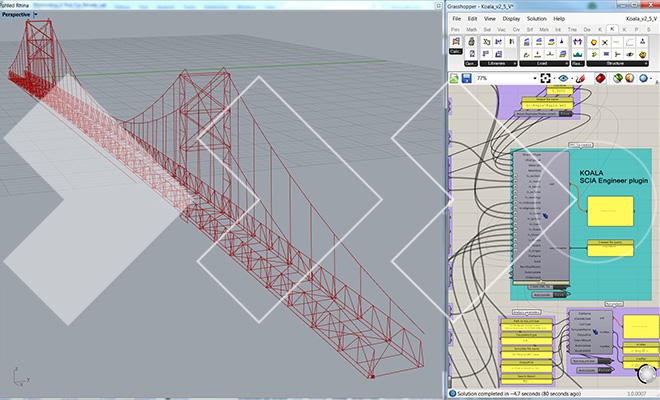
Task: Toggle the green-and-white preview mode icon
Action: (617, 78)
